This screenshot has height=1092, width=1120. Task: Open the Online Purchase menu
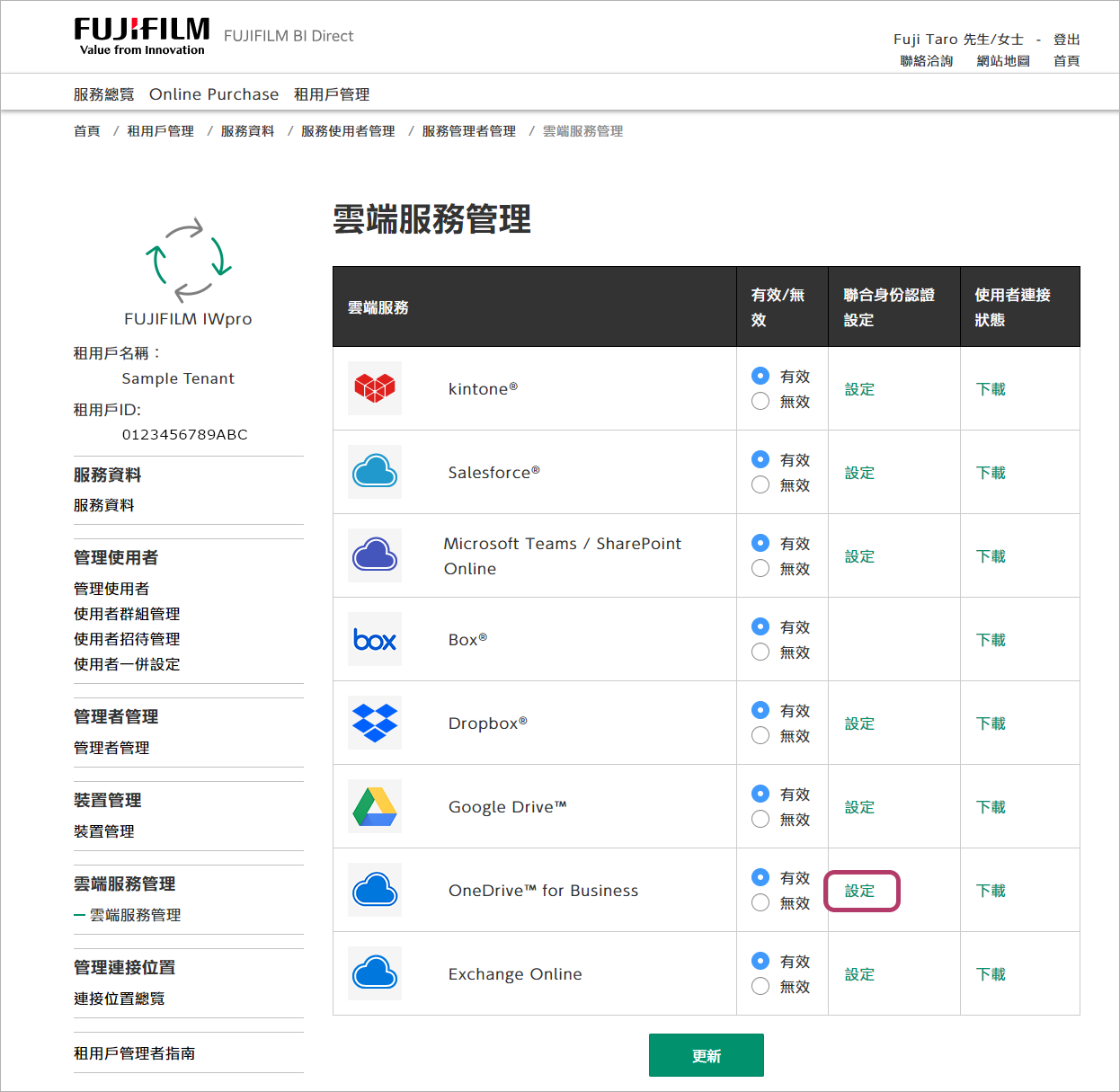click(x=214, y=94)
